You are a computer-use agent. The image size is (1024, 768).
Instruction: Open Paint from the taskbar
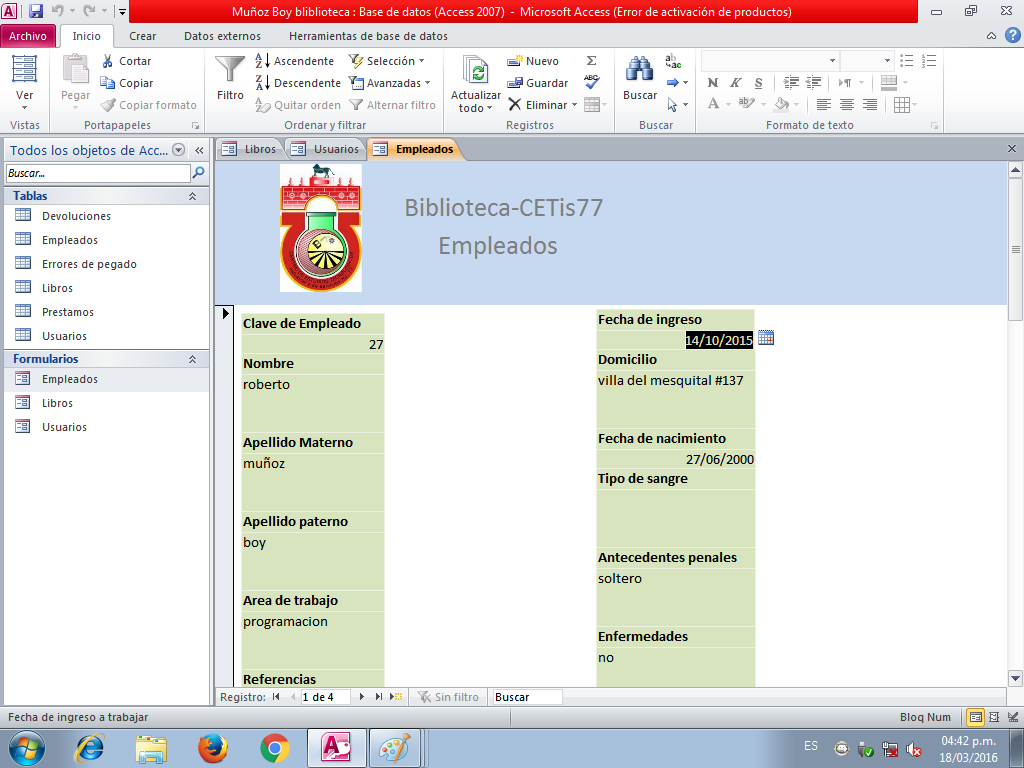tap(394, 748)
